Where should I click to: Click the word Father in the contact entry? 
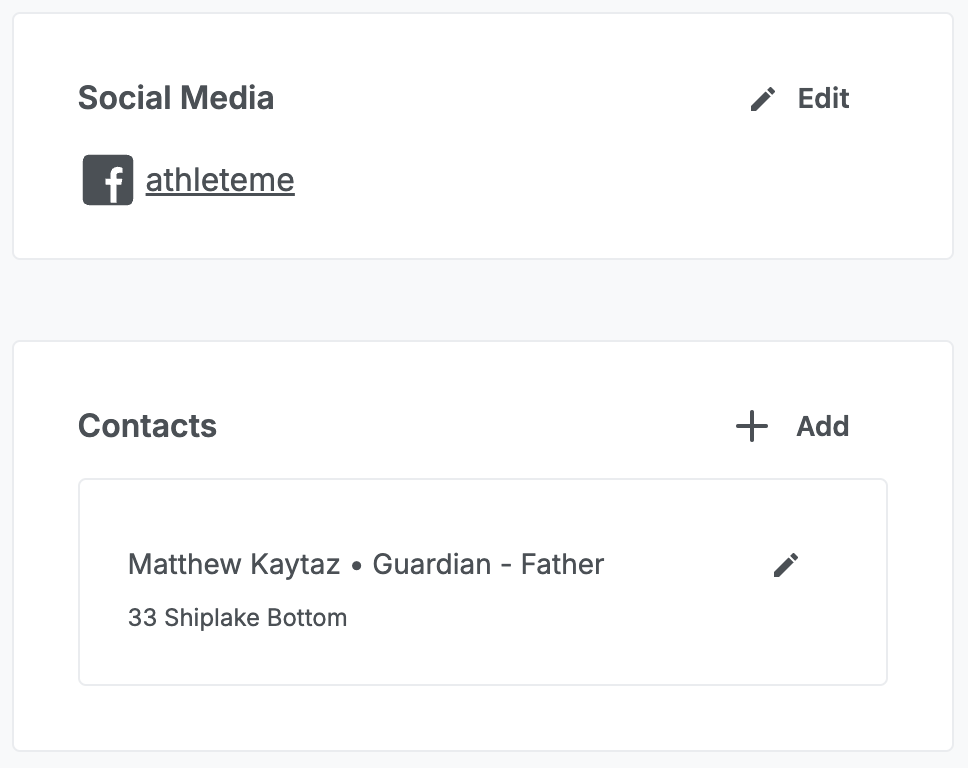coord(562,564)
